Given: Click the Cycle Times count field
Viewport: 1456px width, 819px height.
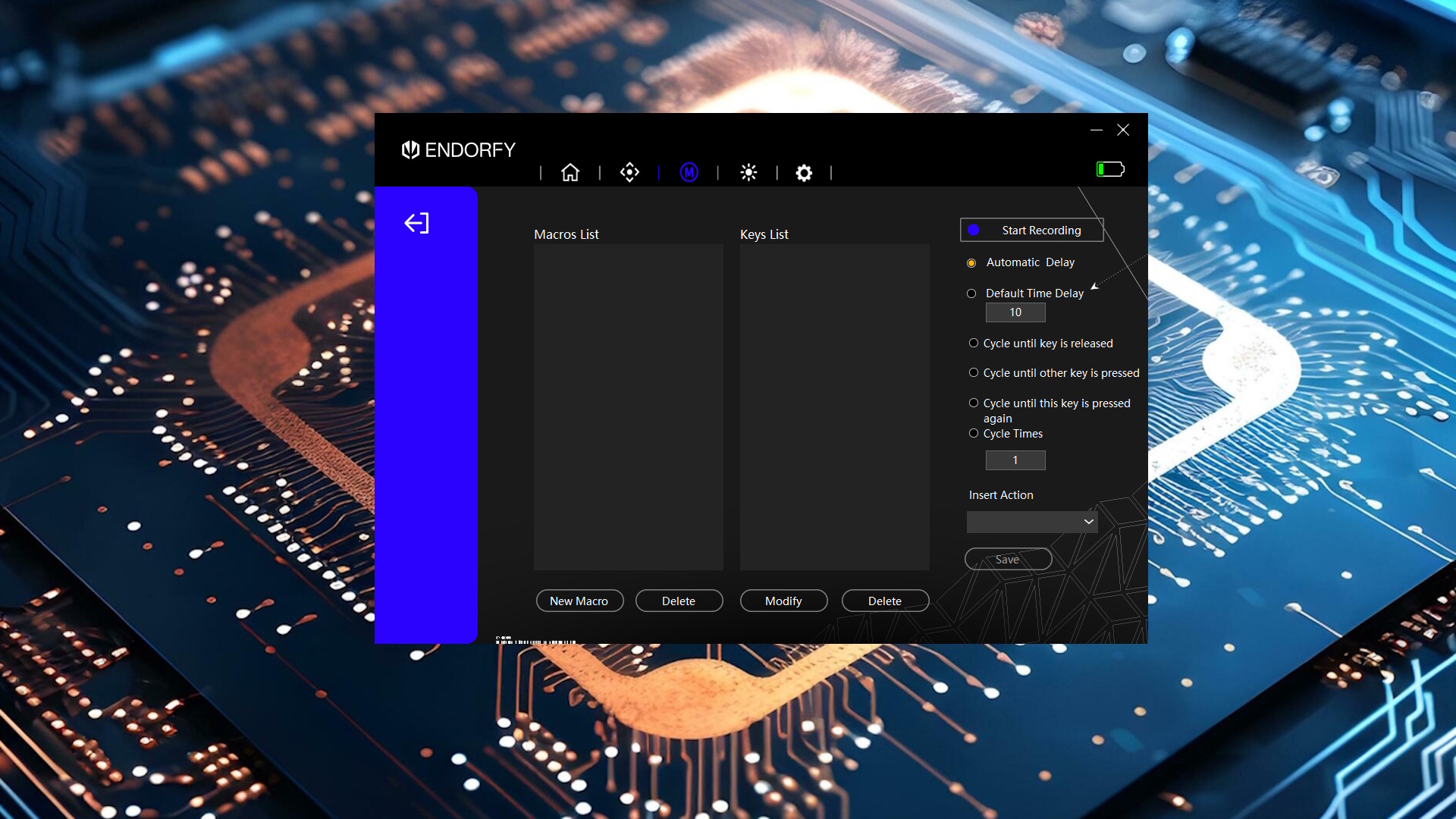Looking at the screenshot, I should click(x=1015, y=460).
